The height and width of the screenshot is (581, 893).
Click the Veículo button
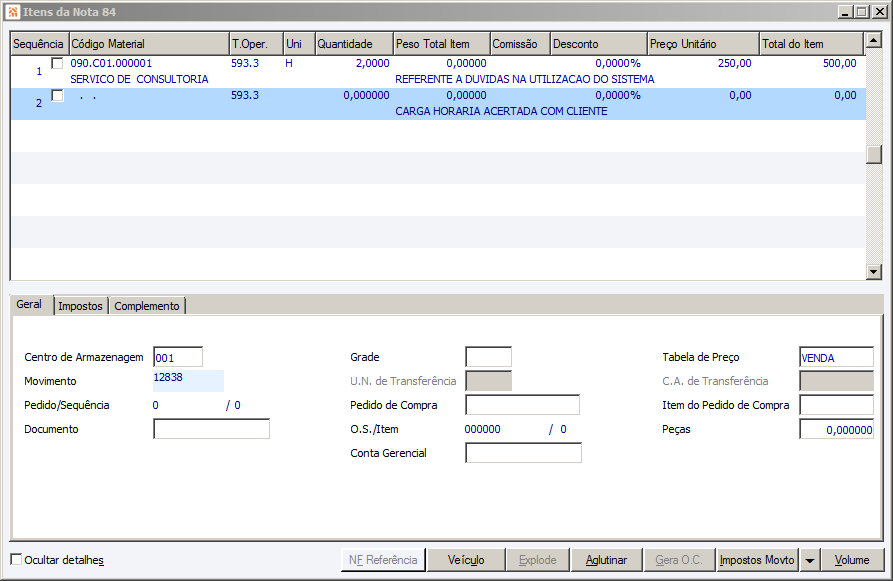tap(466, 560)
